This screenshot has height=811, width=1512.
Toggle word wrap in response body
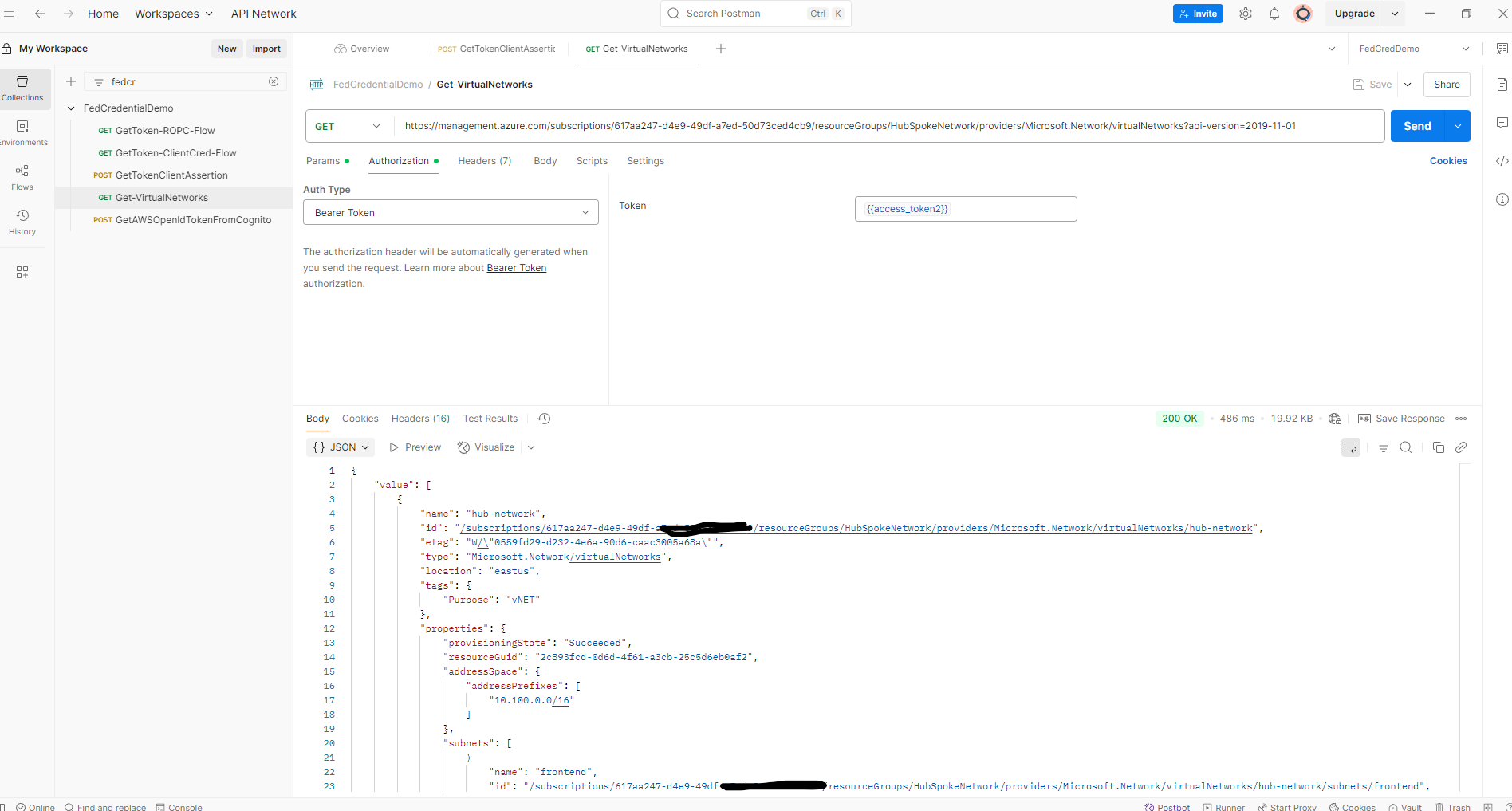(x=1351, y=447)
